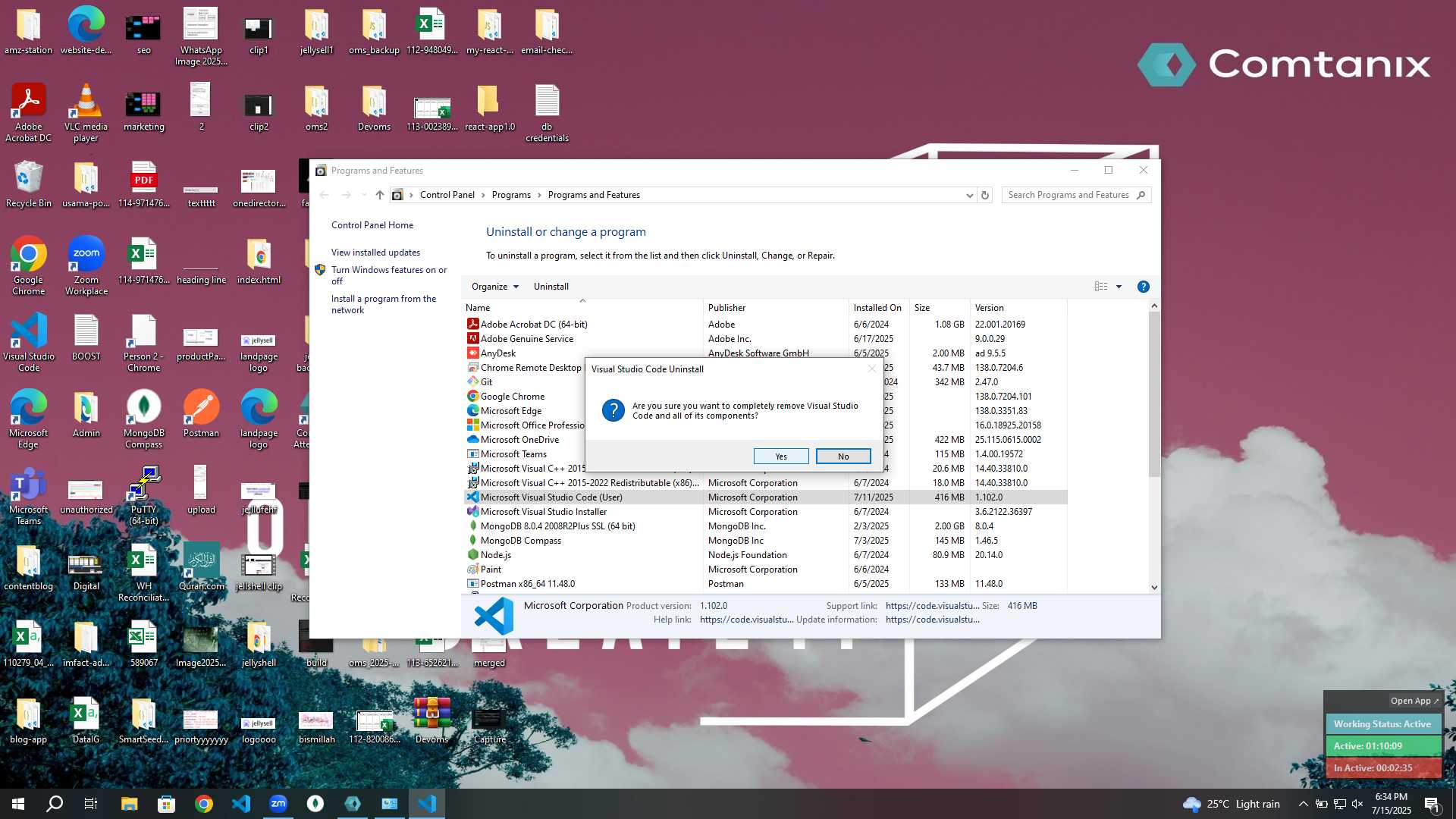This screenshot has width=1456, height=819.
Task: Click the muted volume tray icon
Action: click(1357, 804)
